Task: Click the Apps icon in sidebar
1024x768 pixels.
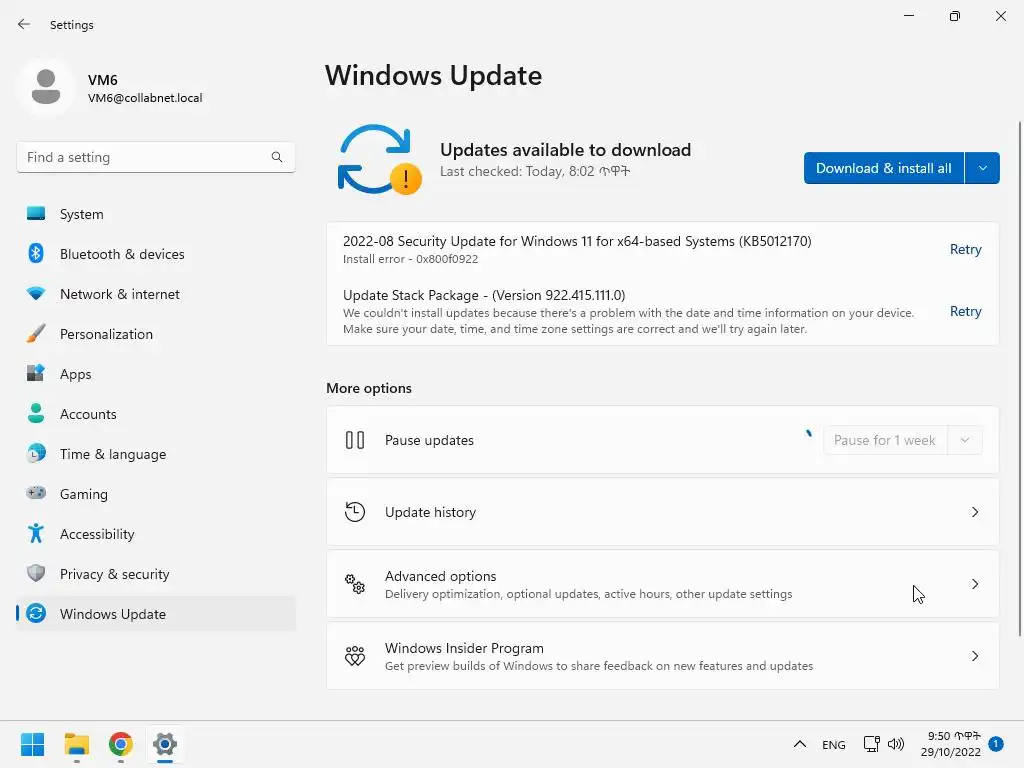Action: (x=36, y=374)
